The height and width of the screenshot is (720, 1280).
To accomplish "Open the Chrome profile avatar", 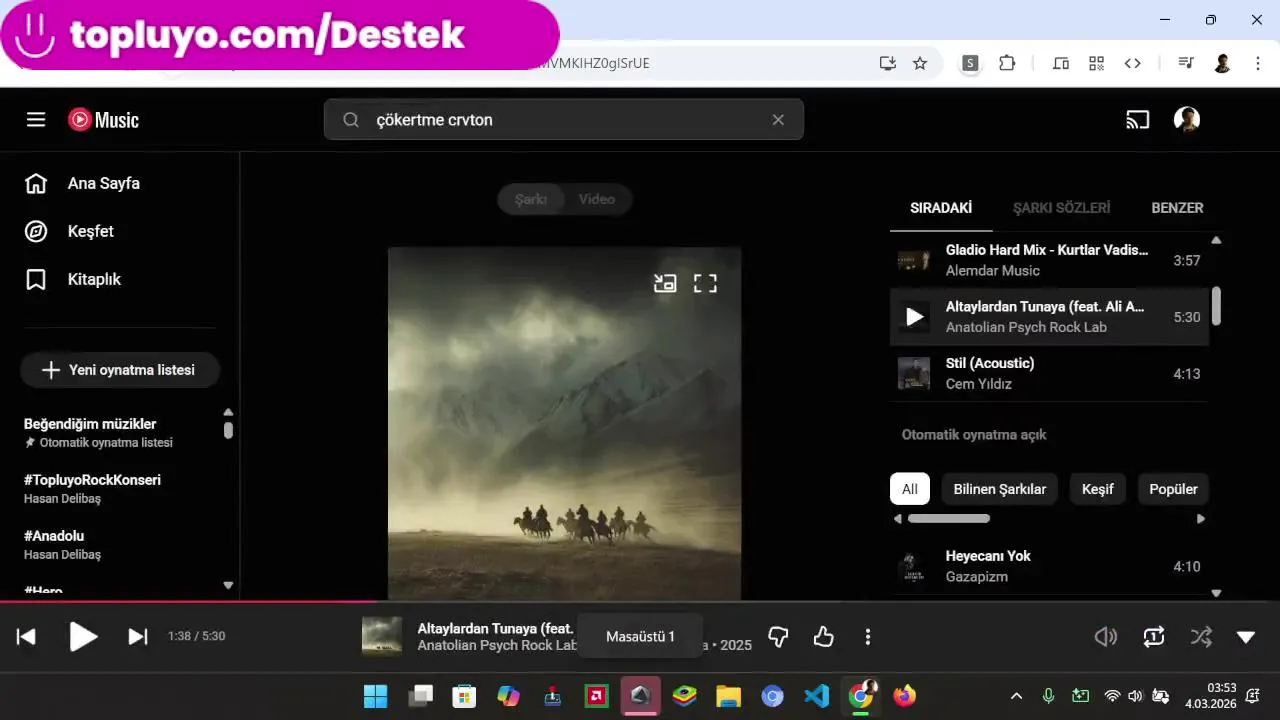I will click(x=1222, y=63).
